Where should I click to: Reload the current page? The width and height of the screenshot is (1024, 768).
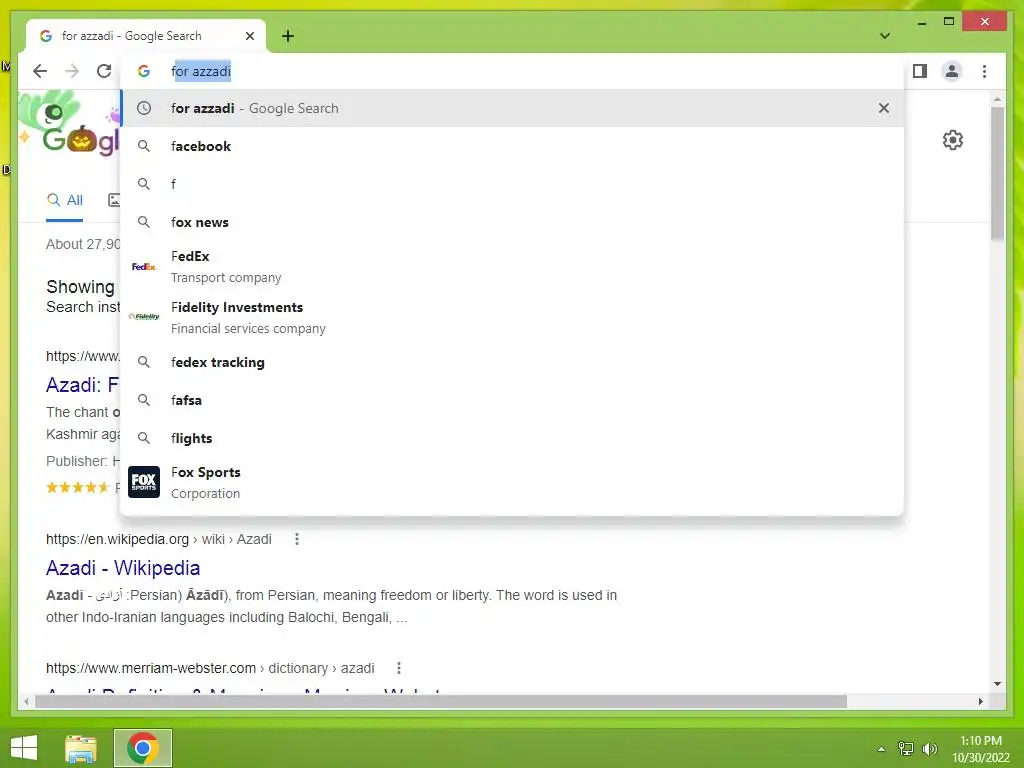click(x=104, y=71)
